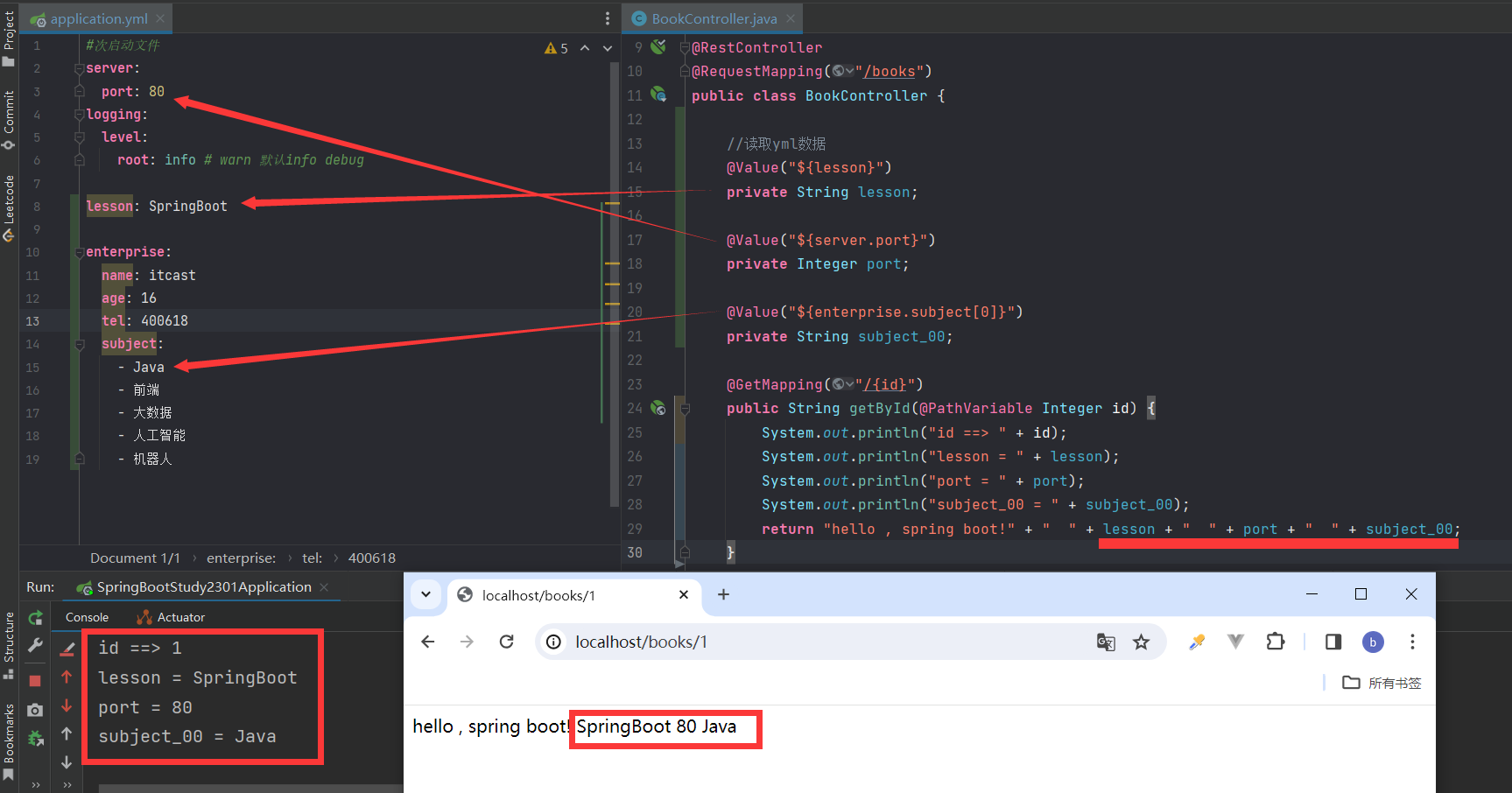The width and height of the screenshot is (1512, 793).
Task: Show more Run toolbar actions chevron
Action: click(x=35, y=784)
